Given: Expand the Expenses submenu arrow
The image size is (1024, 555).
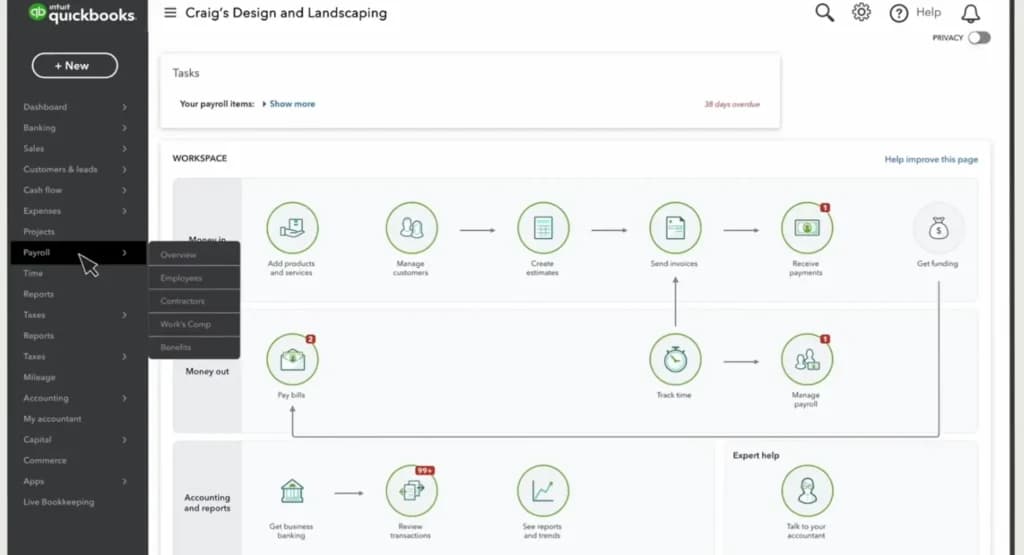Looking at the screenshot, I should (124, 211).
